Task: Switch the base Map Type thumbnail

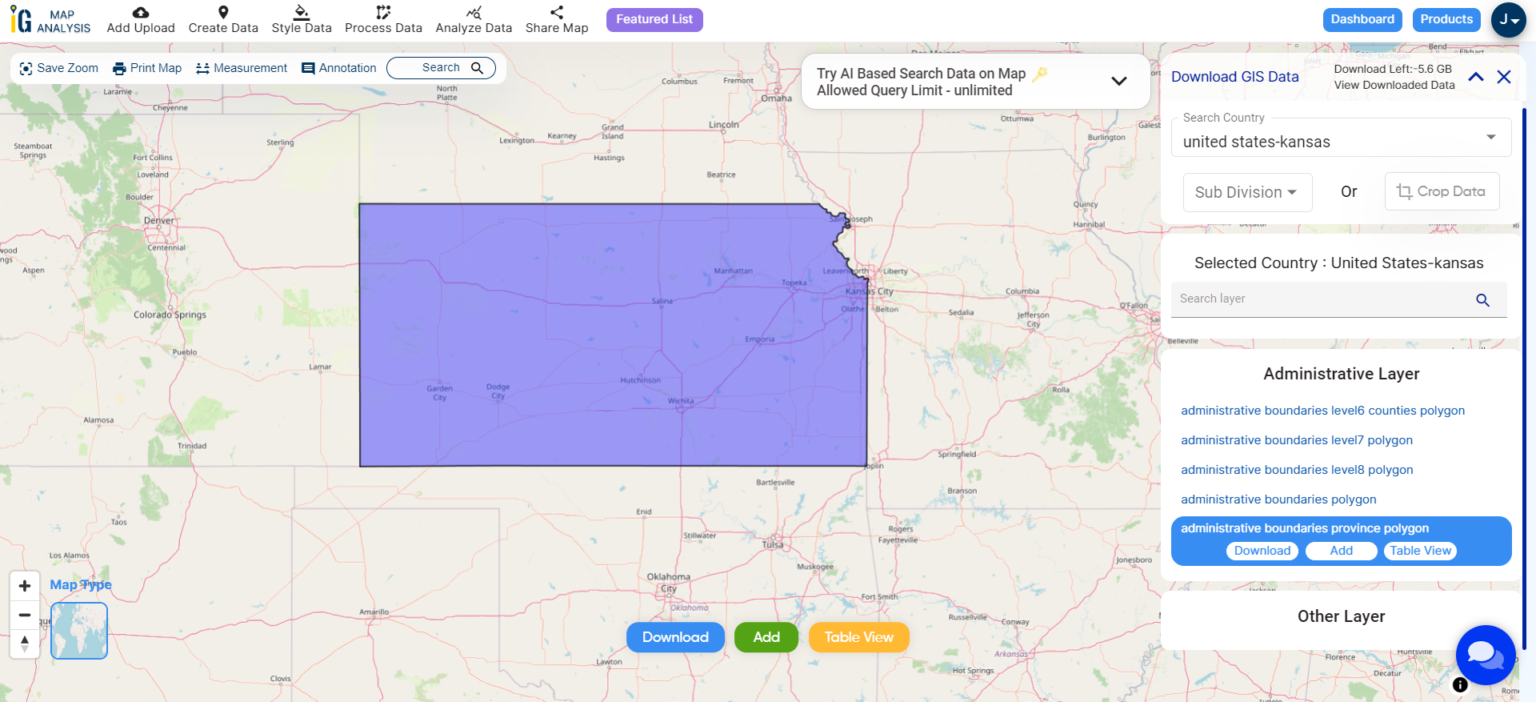Action: click(x=78, y=630)
